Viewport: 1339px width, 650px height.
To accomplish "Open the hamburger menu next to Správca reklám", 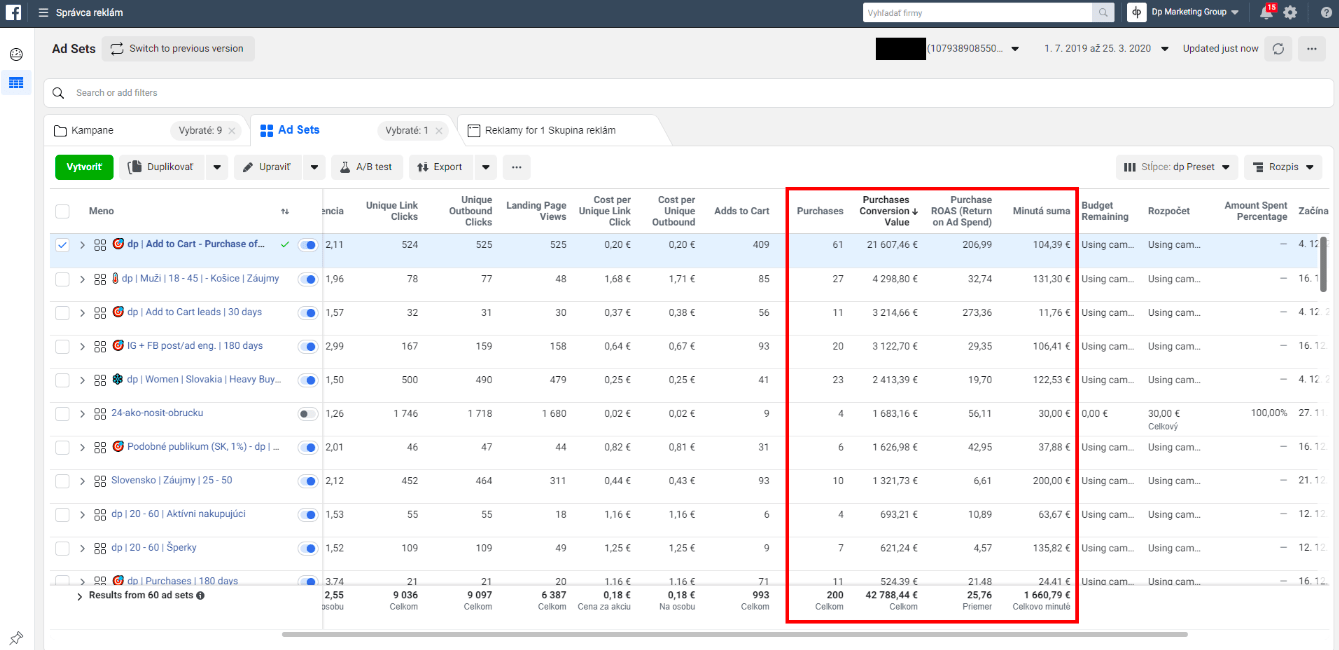I will point(43,13).
